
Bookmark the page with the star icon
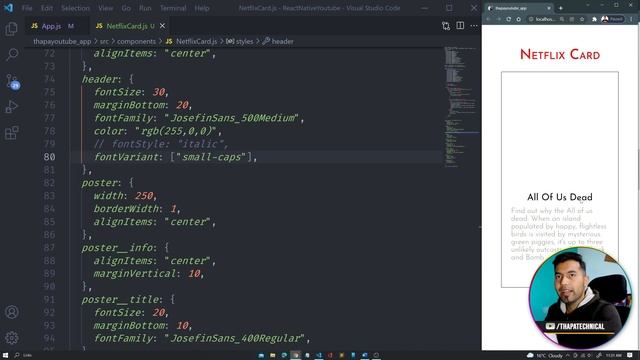pos(582,19)
